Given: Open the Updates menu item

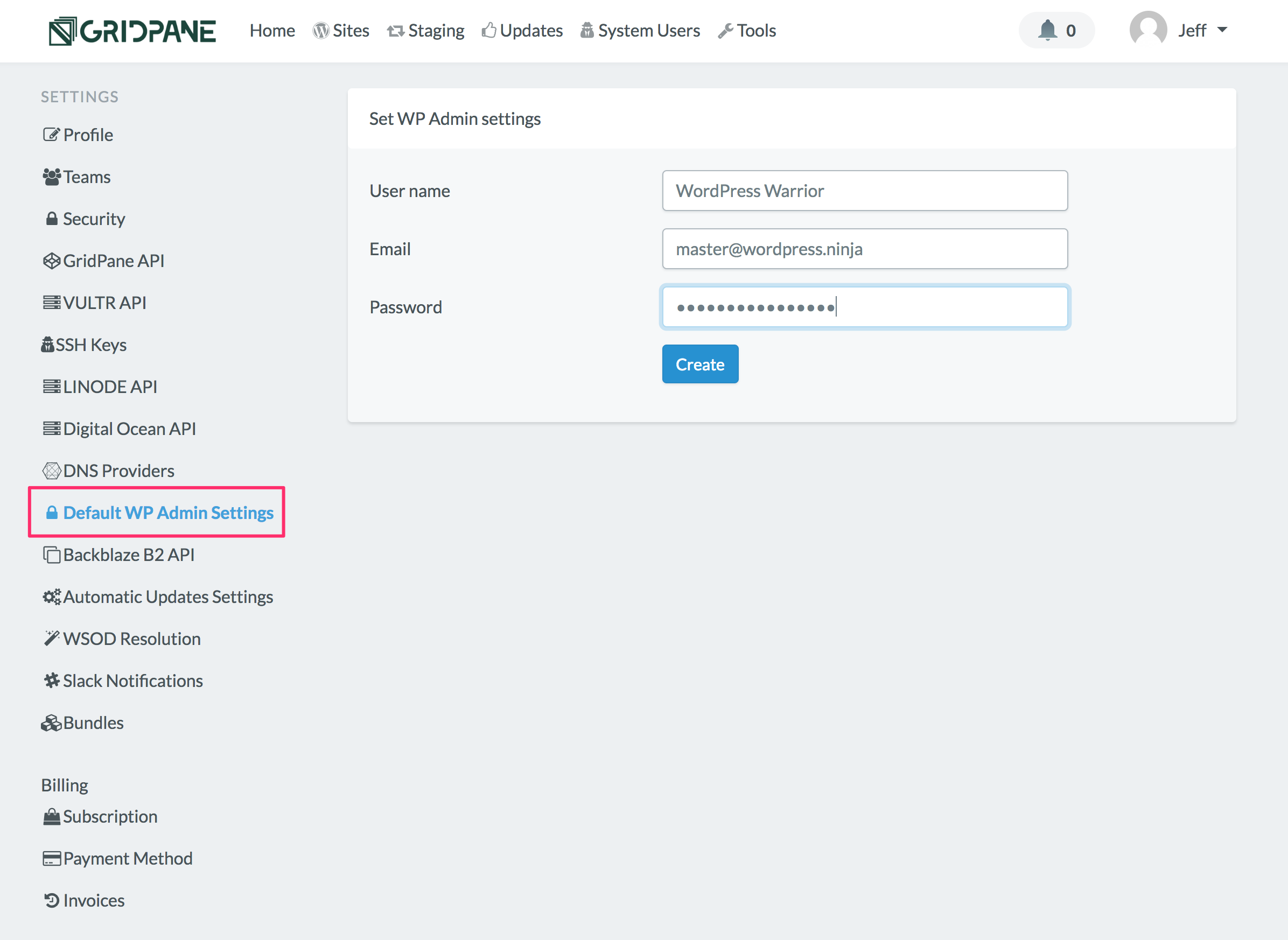Looking at the screenshot, I should [531, 30].
